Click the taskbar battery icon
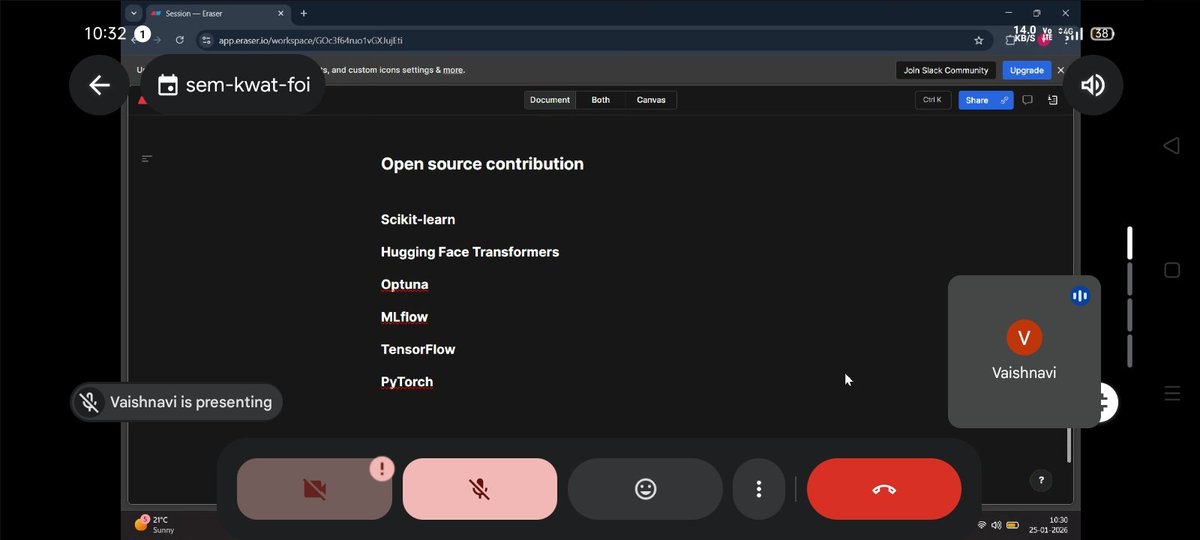 click(1012, 525)
